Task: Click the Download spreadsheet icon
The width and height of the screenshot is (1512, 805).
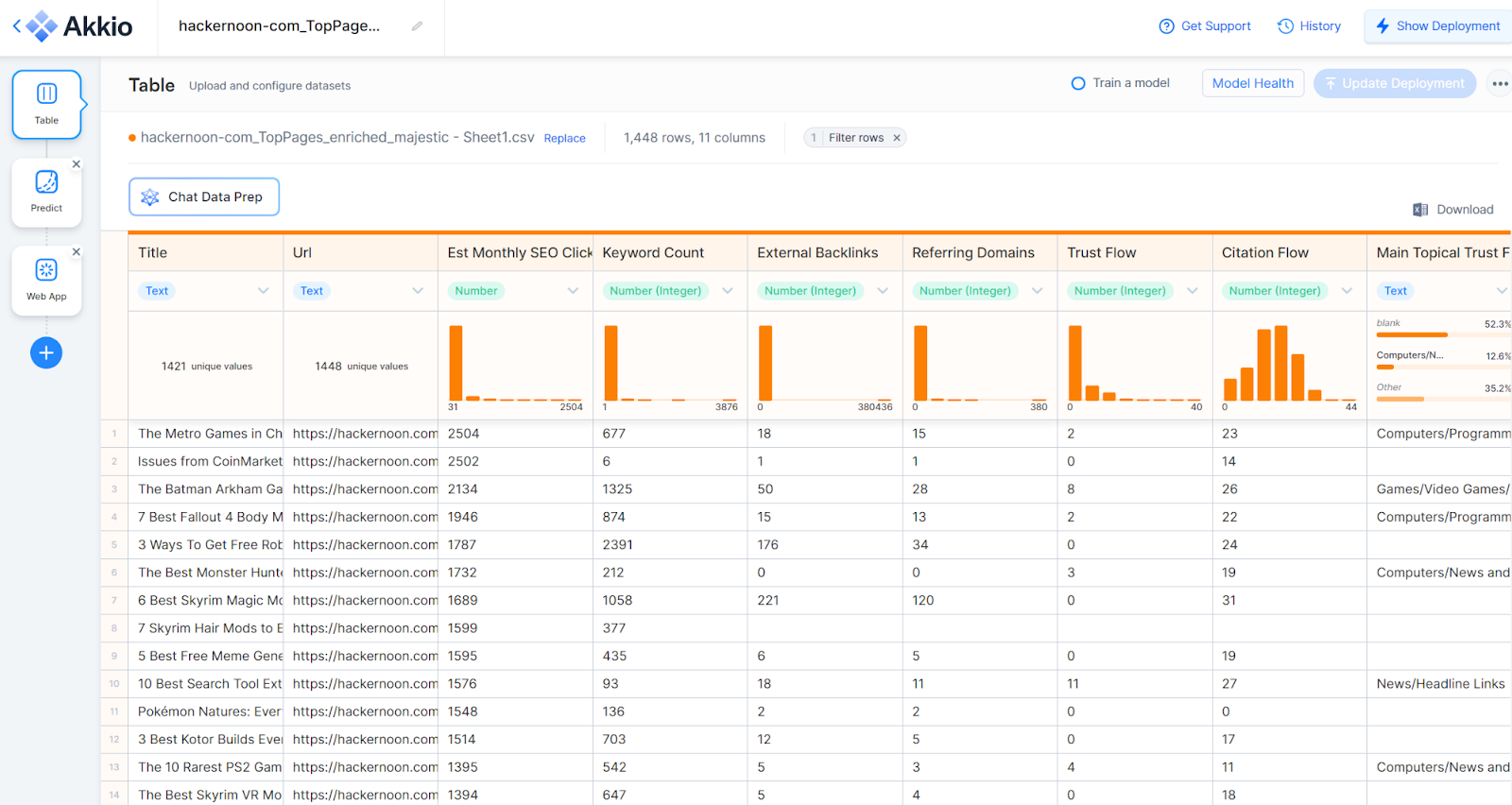Action: point(1419,210)
